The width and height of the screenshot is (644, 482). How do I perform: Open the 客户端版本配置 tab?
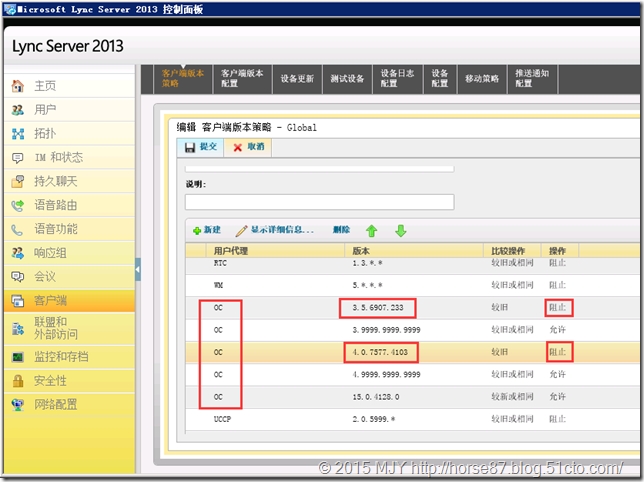click(242, 78)
